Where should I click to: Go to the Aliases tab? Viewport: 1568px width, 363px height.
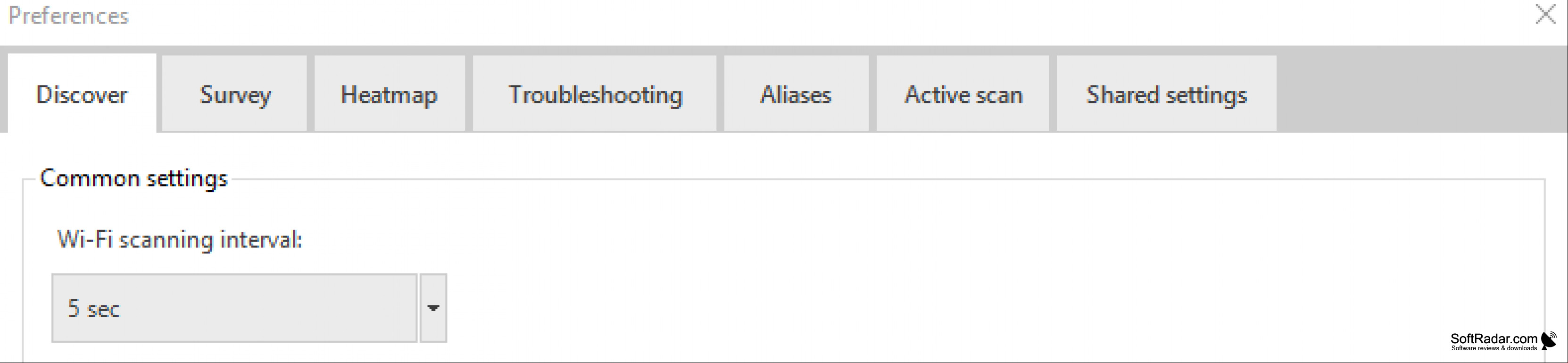click(x=796, y=94)
